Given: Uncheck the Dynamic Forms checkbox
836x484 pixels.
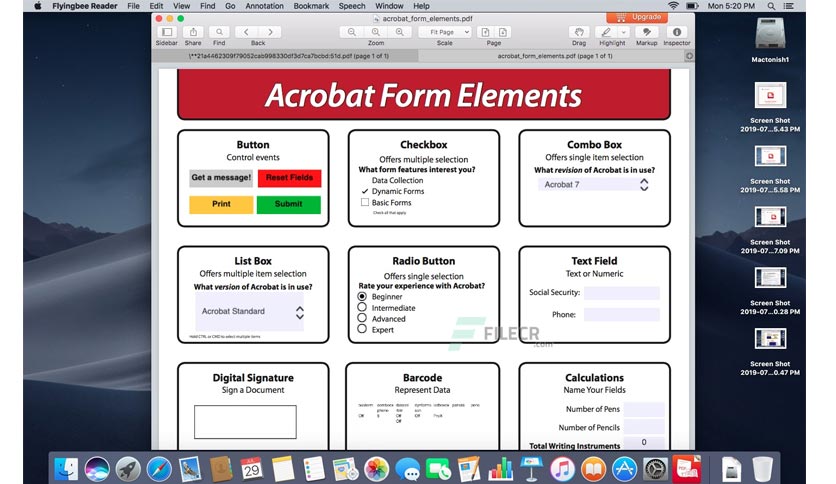Looking at the screenshot, I should [x=365, y=191].
